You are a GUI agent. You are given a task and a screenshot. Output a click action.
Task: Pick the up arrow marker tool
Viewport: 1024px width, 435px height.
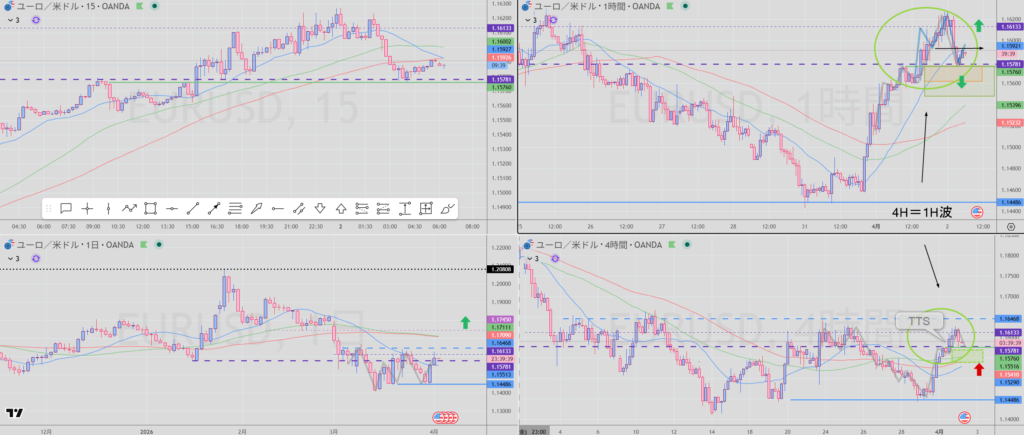coord(341,208)
